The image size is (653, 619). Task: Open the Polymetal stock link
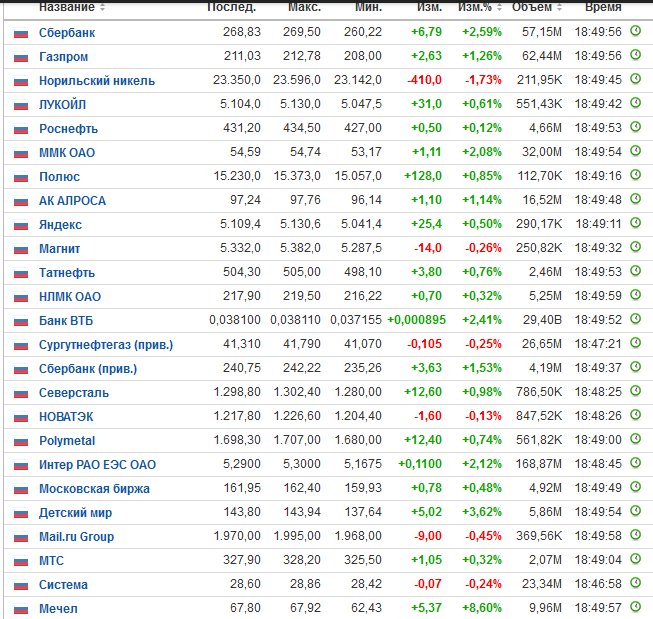point(67,441)
